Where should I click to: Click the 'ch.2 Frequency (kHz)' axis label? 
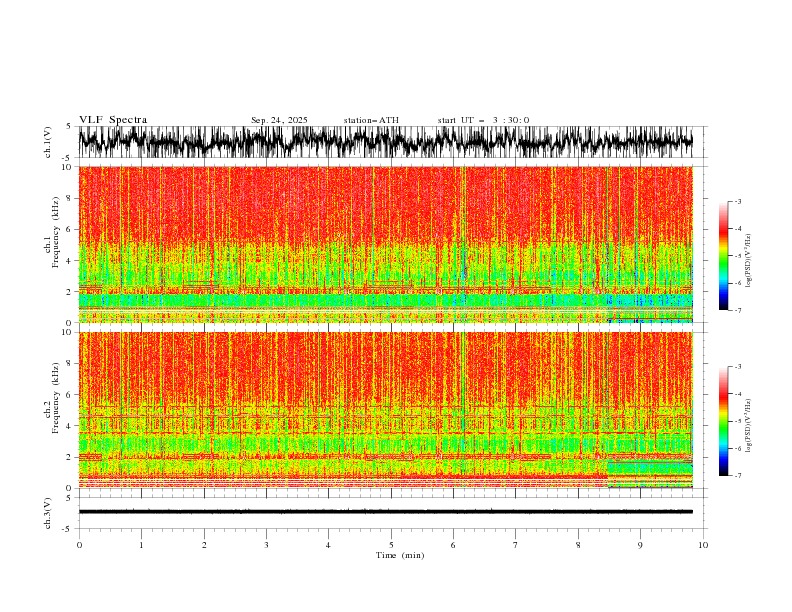(52, 398)
